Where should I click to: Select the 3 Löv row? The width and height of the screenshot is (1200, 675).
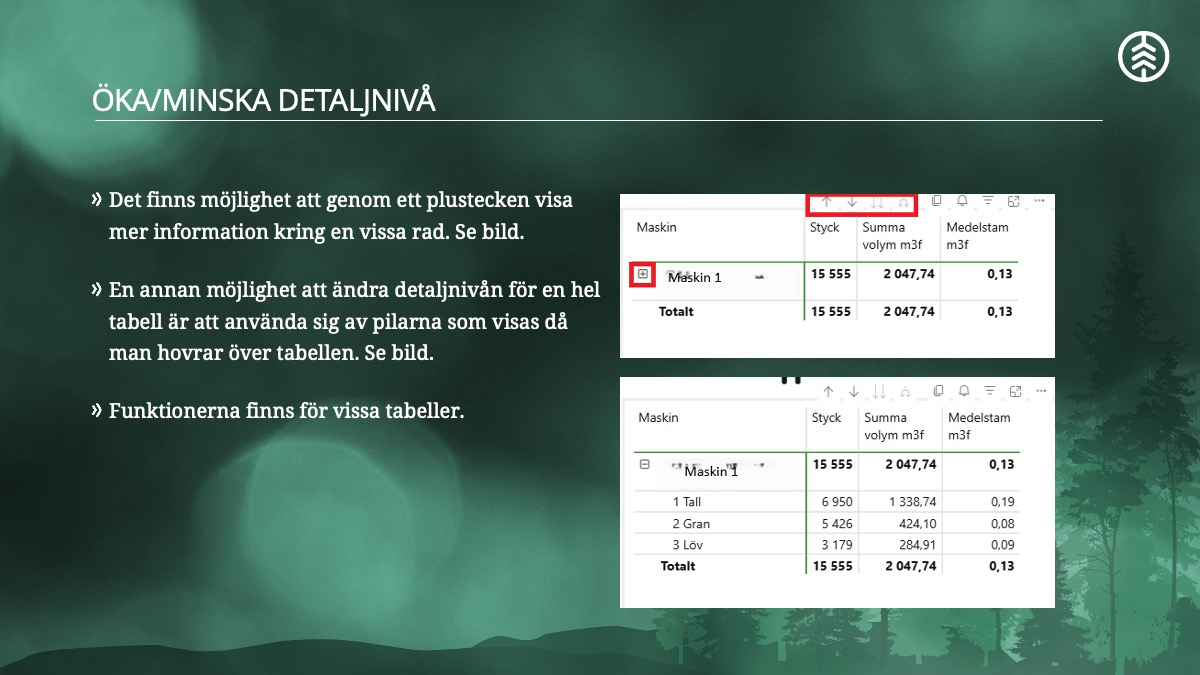point(688,545)
